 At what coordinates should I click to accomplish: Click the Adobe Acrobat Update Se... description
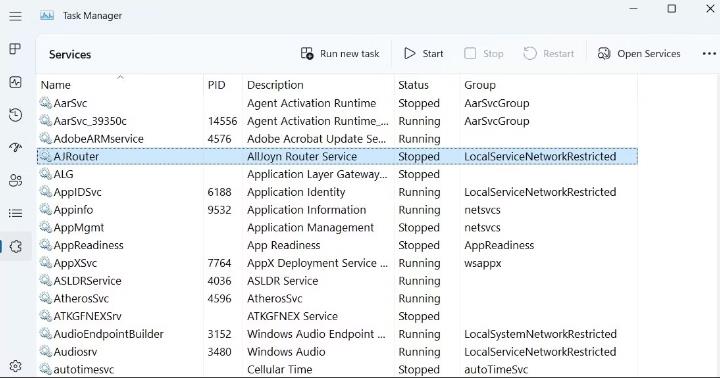(316, 138)
